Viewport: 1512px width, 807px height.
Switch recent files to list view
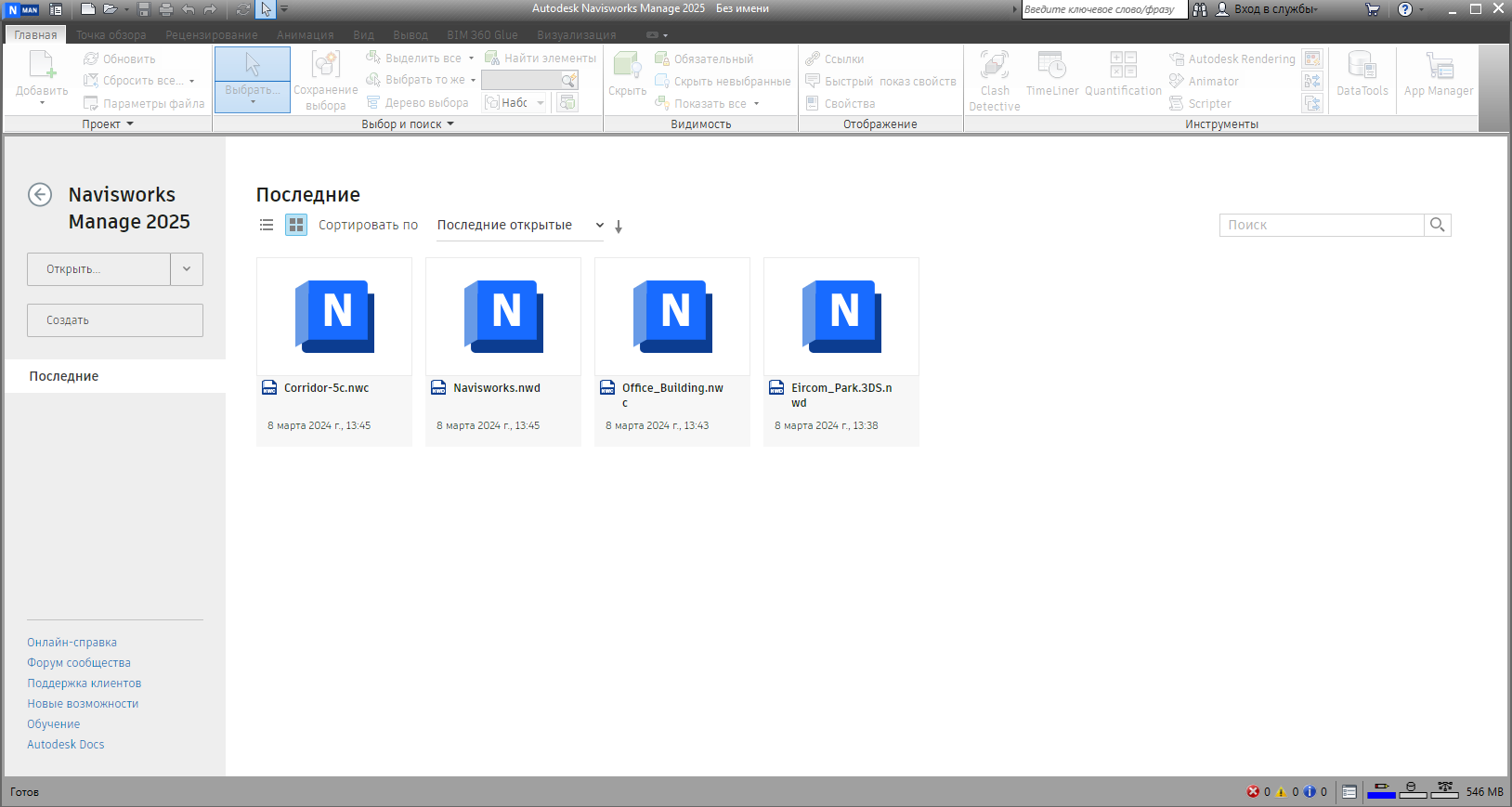[267, 225]
